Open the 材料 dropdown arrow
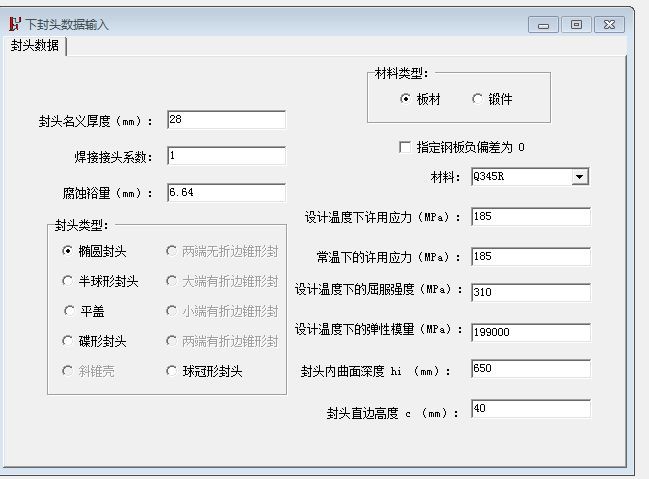 [x=580, y=177]
